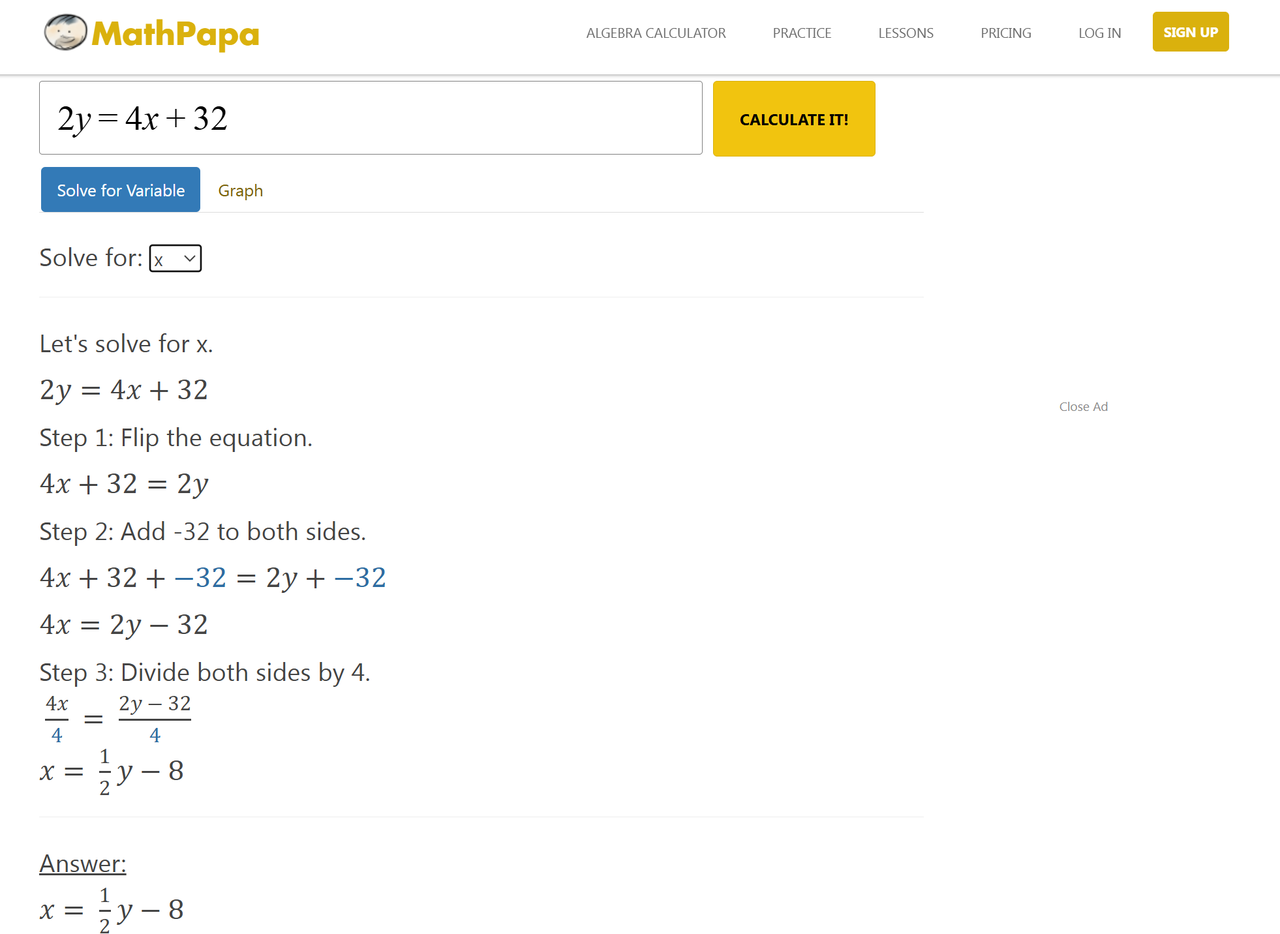Select the Solve for Variable tab
The image size is (1280, 934).
click(x=121, y=190)
